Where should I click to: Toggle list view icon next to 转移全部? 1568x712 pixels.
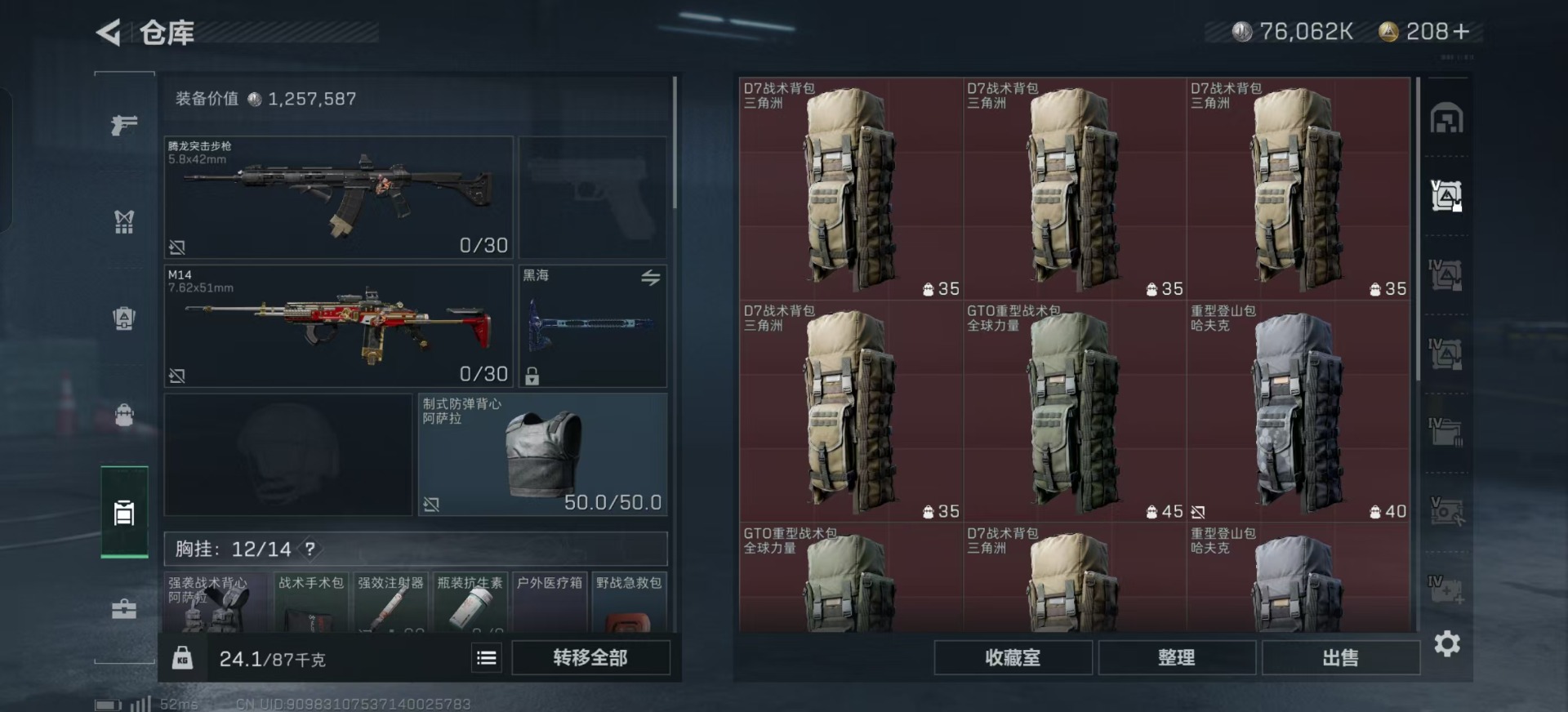coord(487,658)
